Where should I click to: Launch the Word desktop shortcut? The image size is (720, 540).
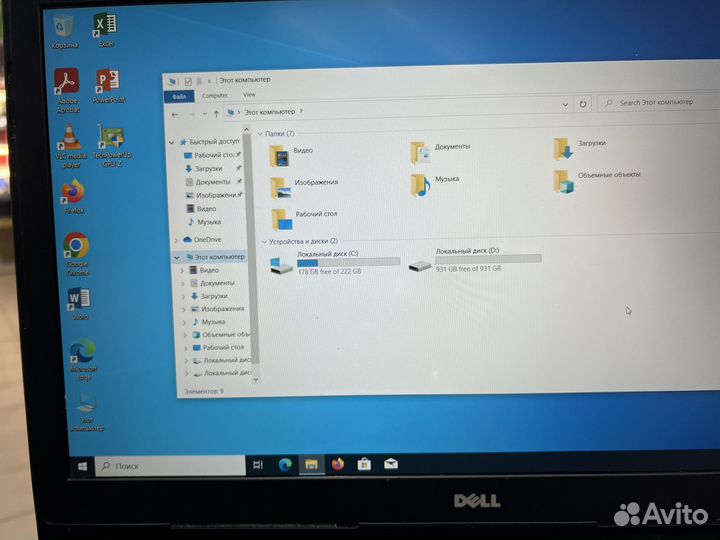coord(80,303)
